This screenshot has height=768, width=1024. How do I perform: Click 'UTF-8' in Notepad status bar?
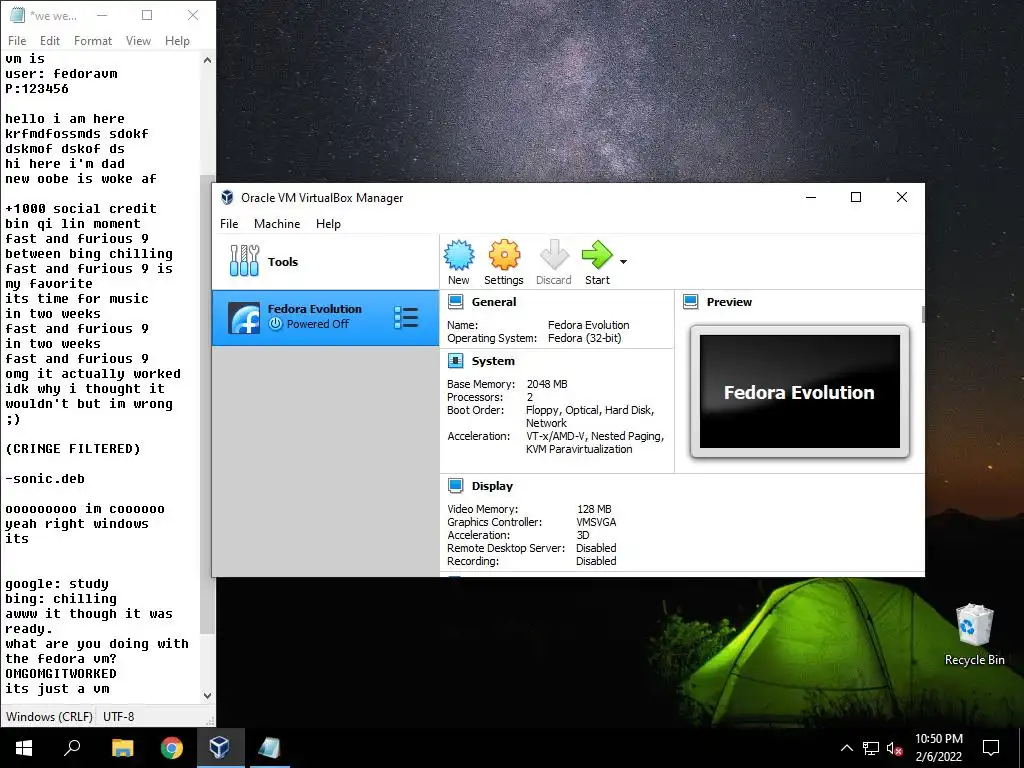coord(118,716)
